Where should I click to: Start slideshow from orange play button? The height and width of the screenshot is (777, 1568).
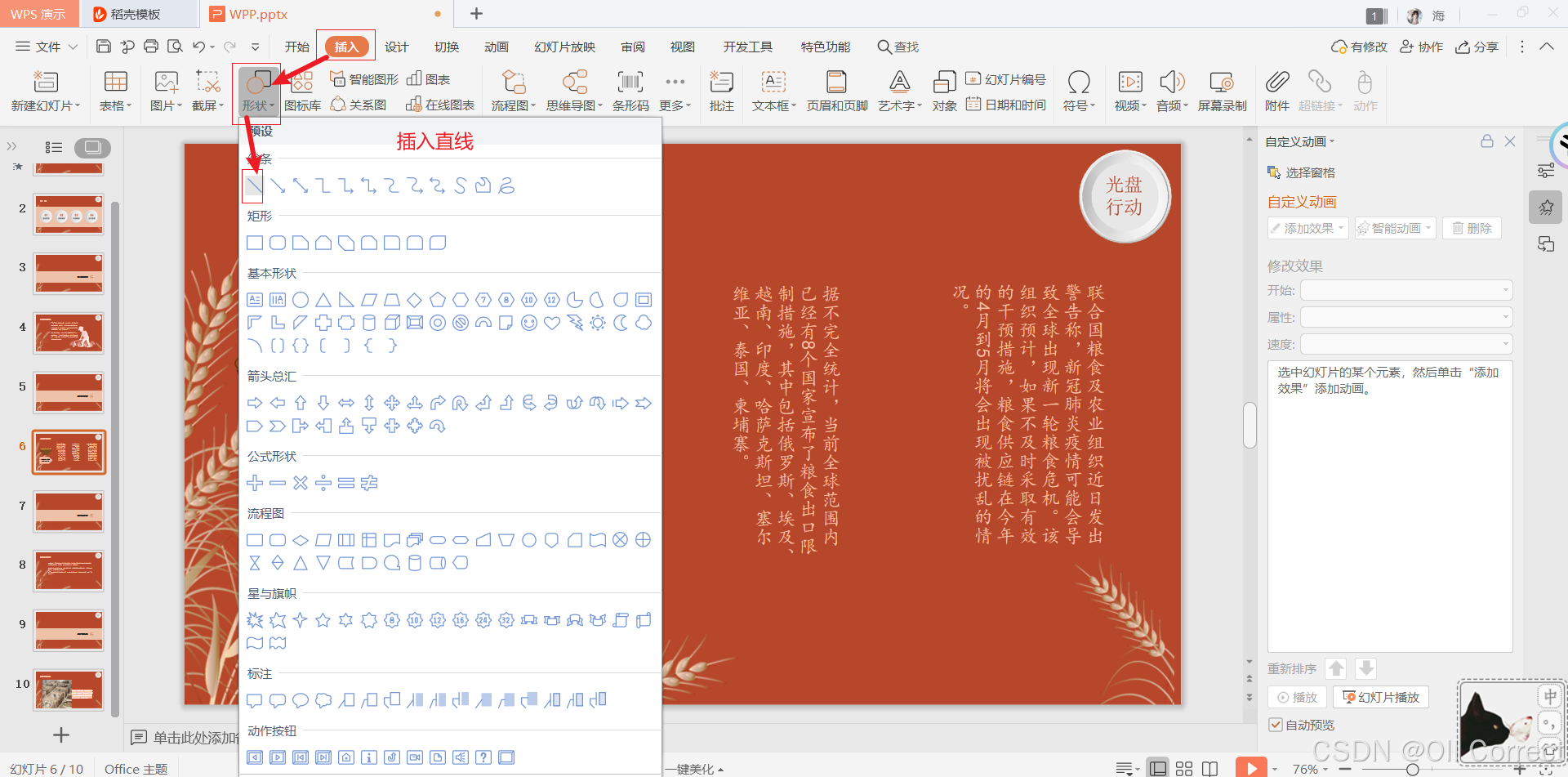(1251, 768)
